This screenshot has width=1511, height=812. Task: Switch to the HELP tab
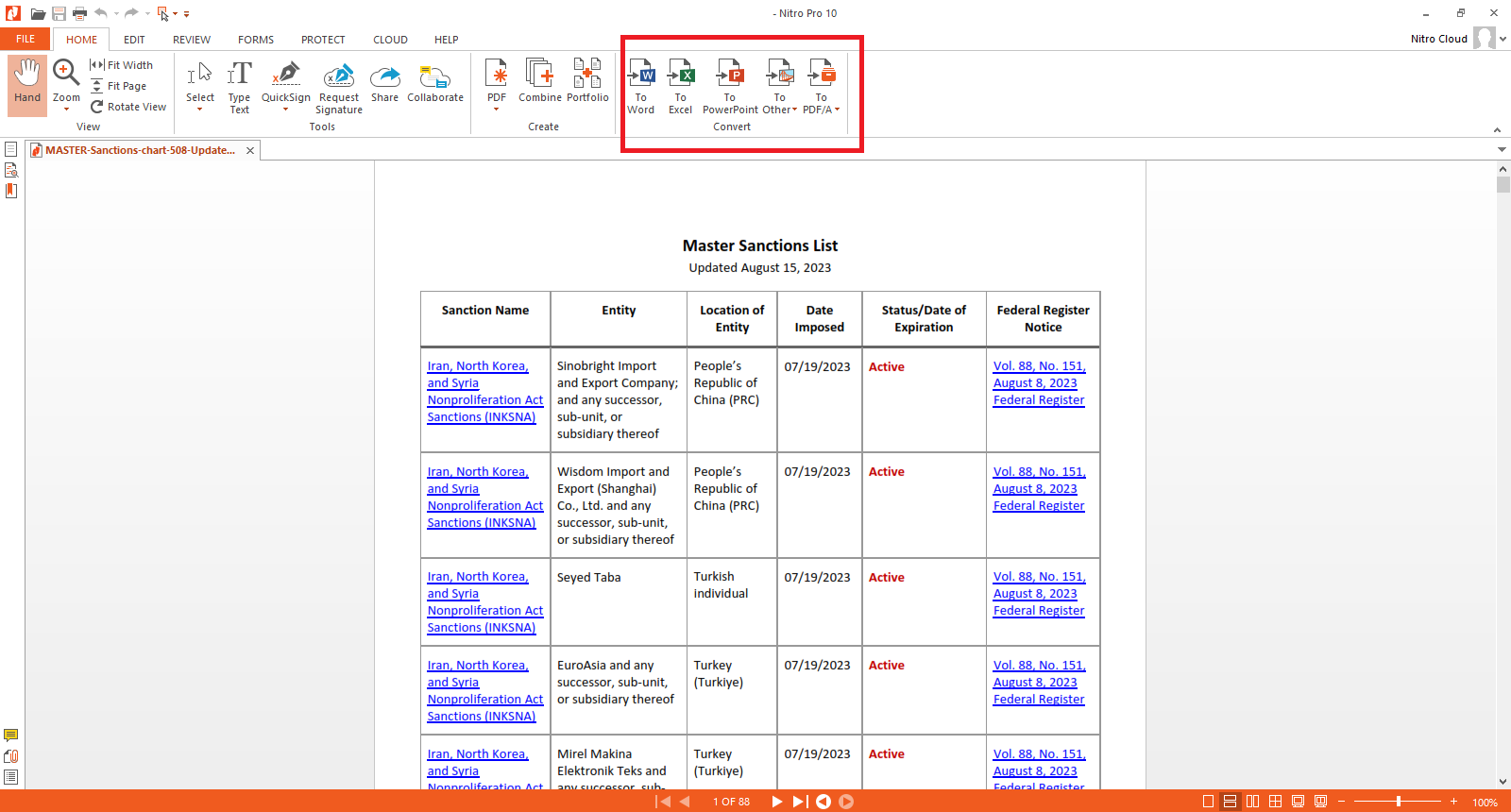pyautogui.click(x=447, y=40)
